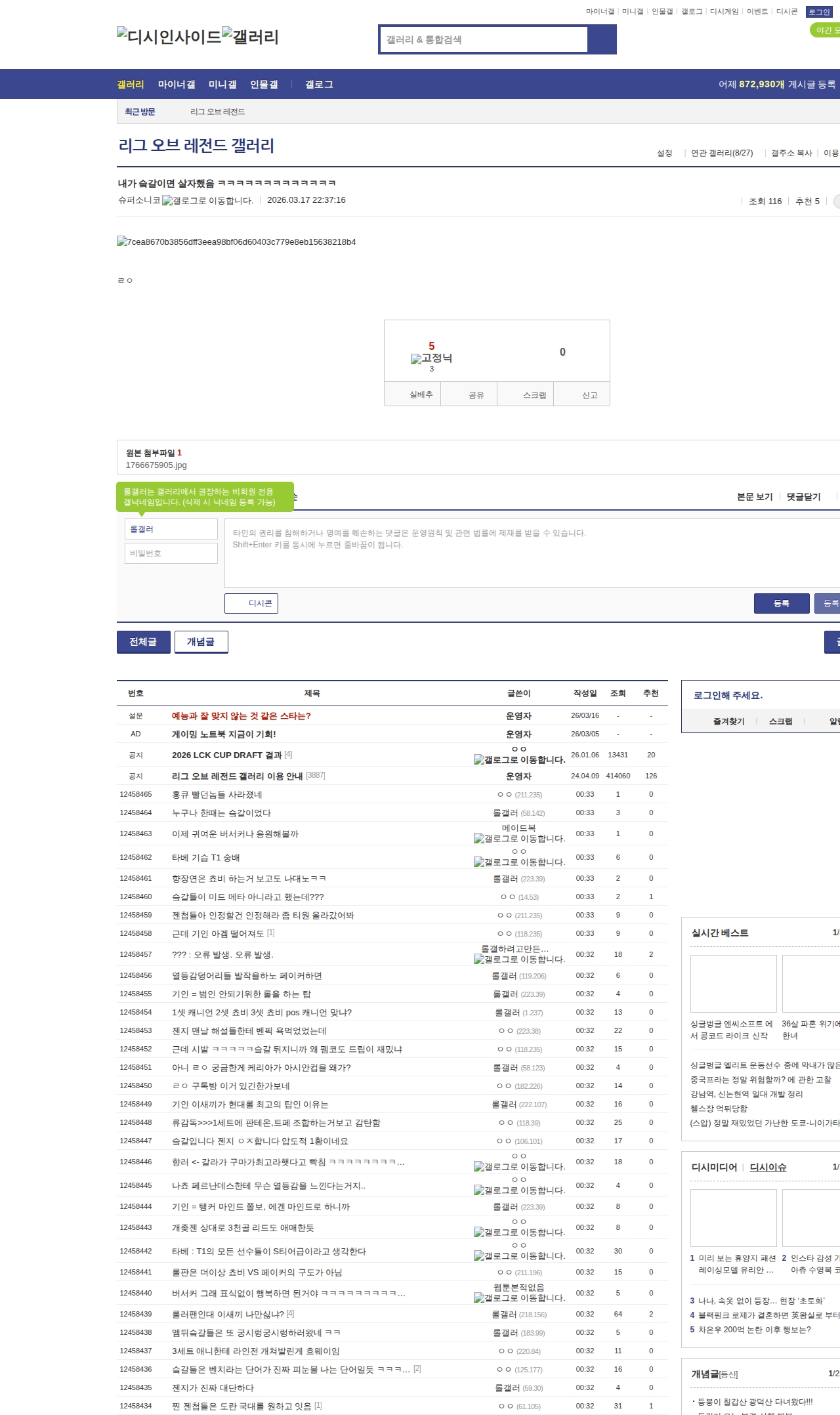Expand the 최근 방문 recent visits bar
Image resolution: width=840 pixels, height=1415 pixels.
click(140, 112)
